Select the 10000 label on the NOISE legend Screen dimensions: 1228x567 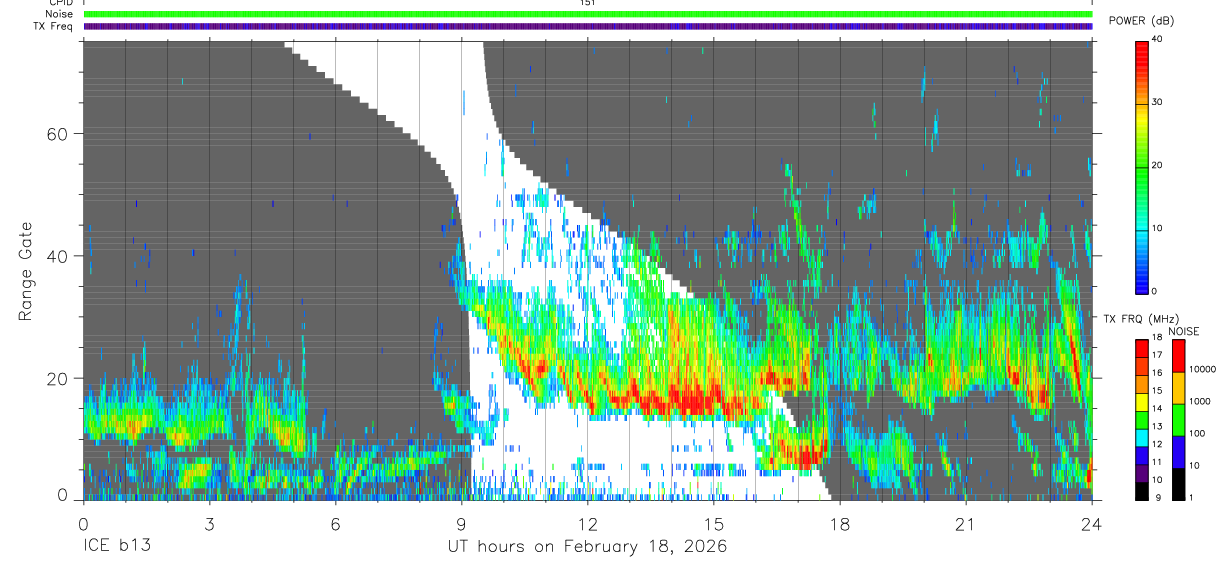coord(1202,369)
